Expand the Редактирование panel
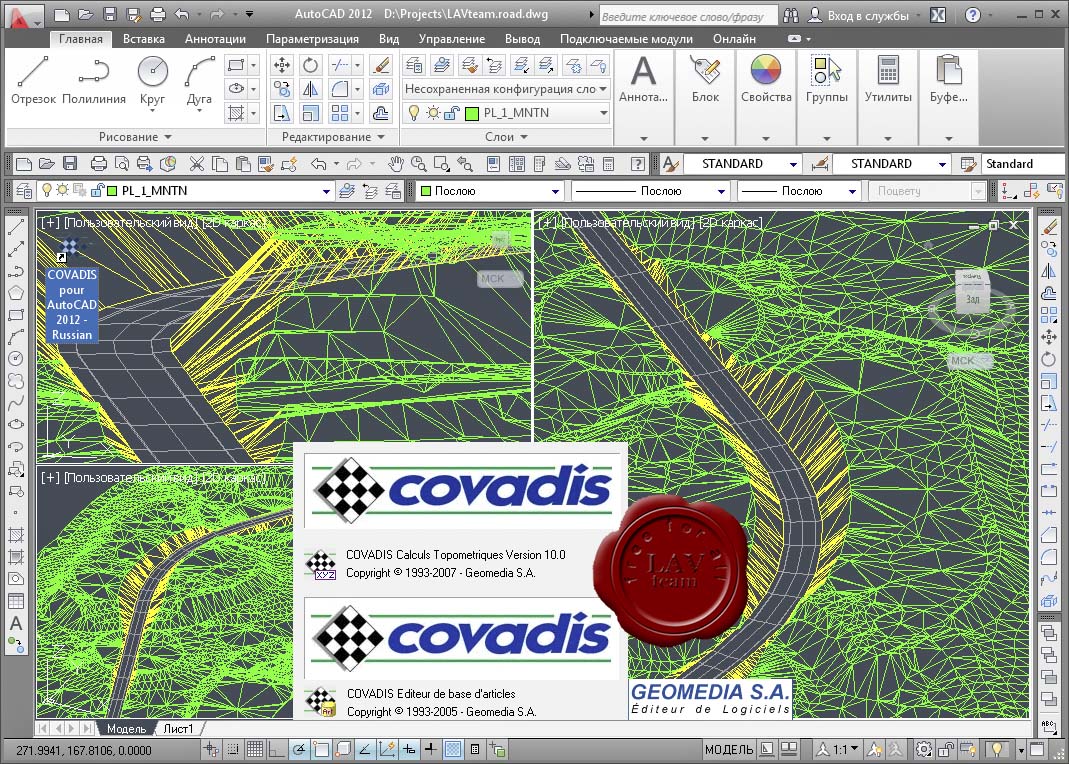1069x764 pixels. coord(333,137)
